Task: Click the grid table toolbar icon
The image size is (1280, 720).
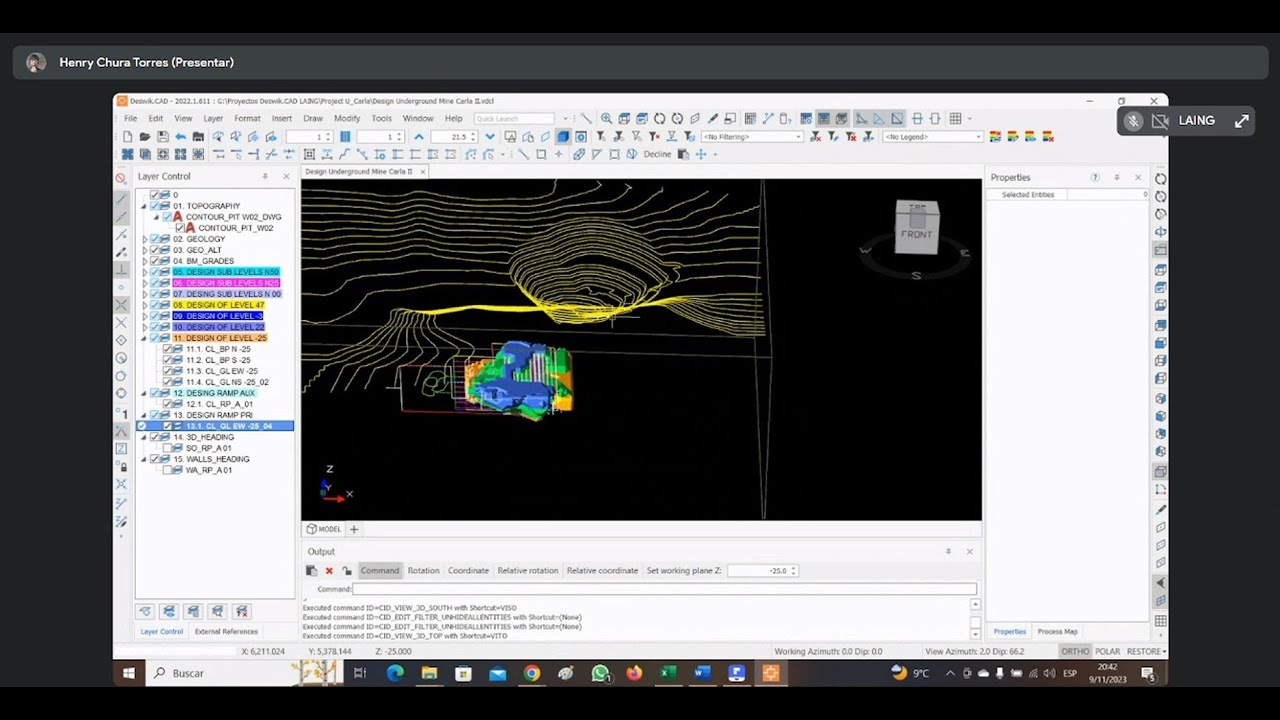Action: point(956,119)
